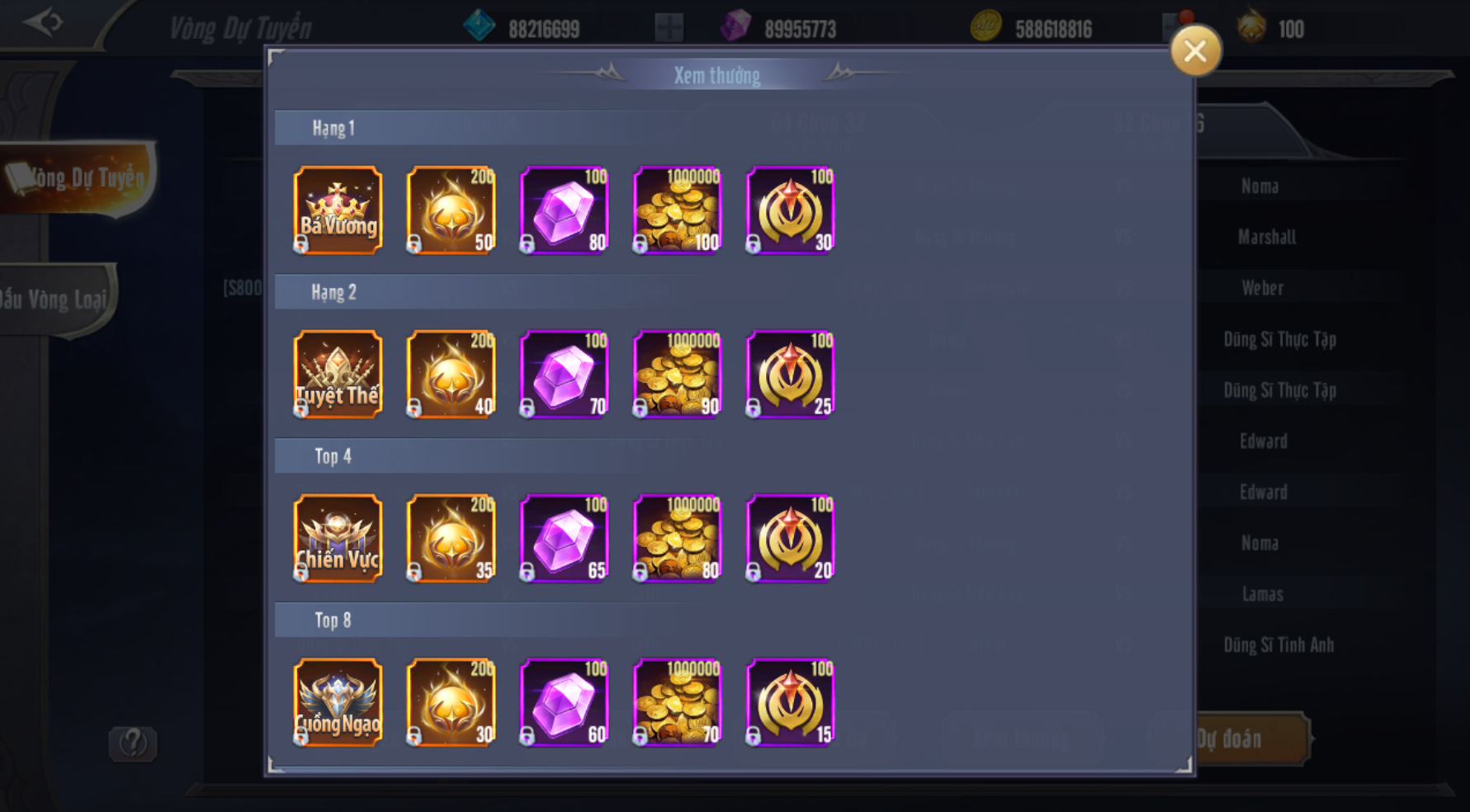
Task: Select Hạng 1 gold coins reward 100
Action: point(677,210)
